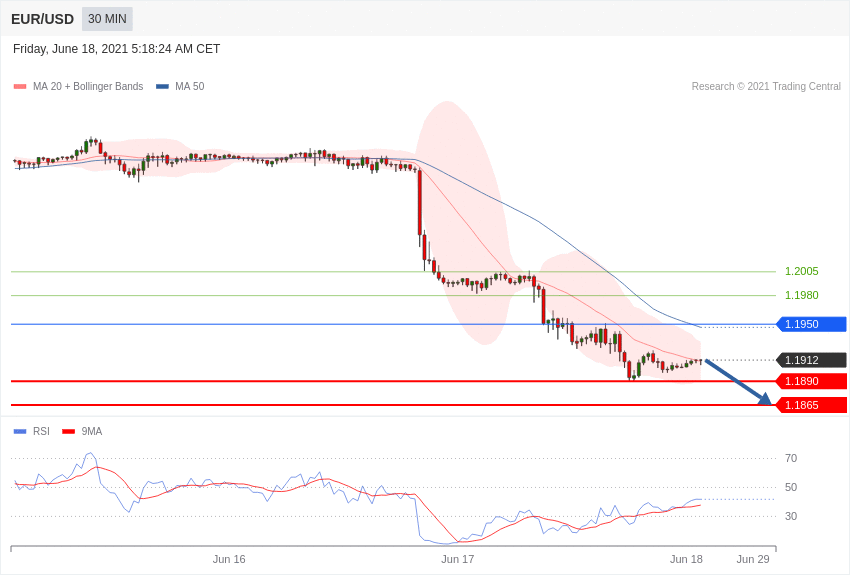Select the blue 1.1950 pivot price tag

(x=811, y=324)
